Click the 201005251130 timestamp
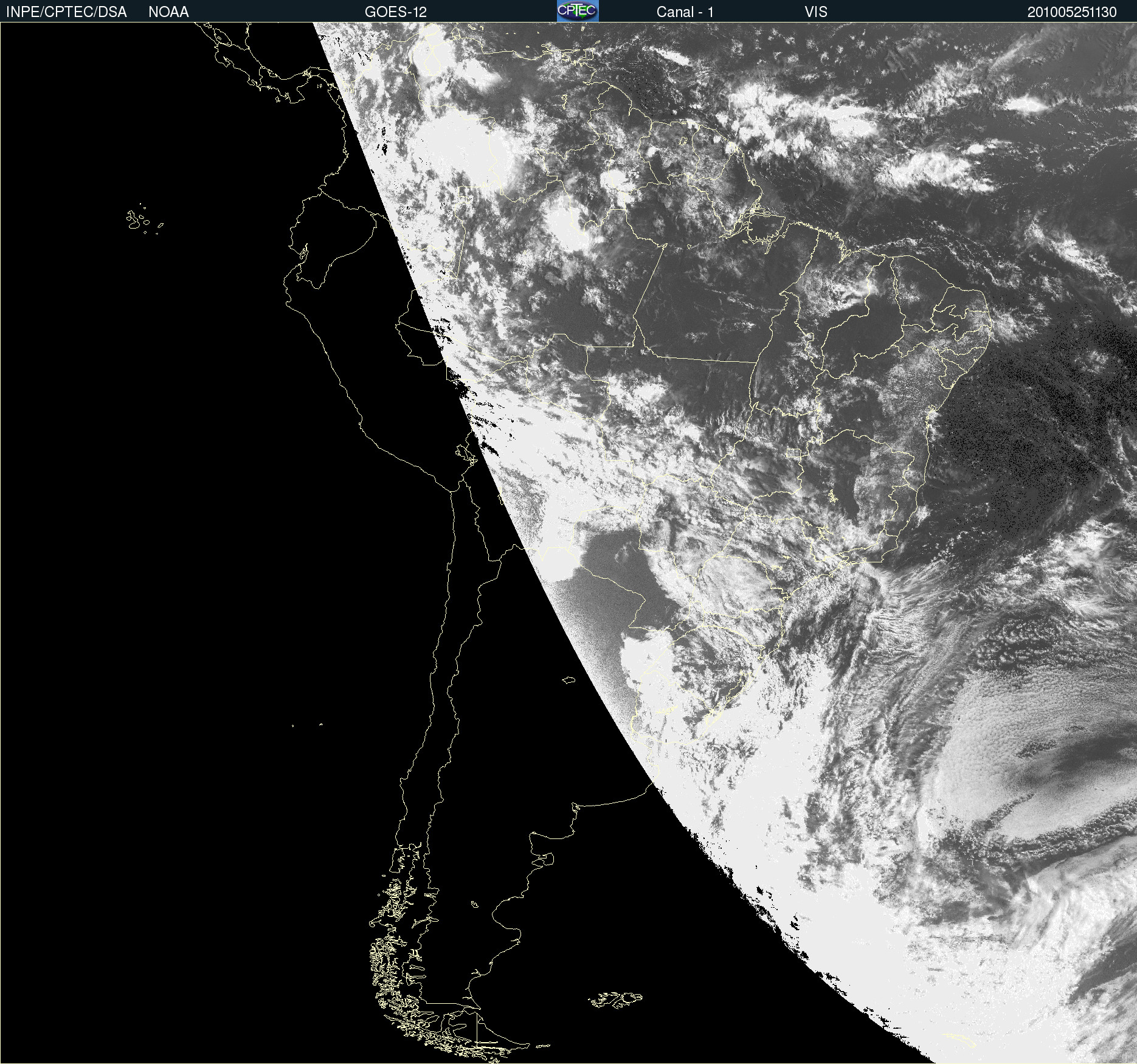 [x=1072, y=12]
